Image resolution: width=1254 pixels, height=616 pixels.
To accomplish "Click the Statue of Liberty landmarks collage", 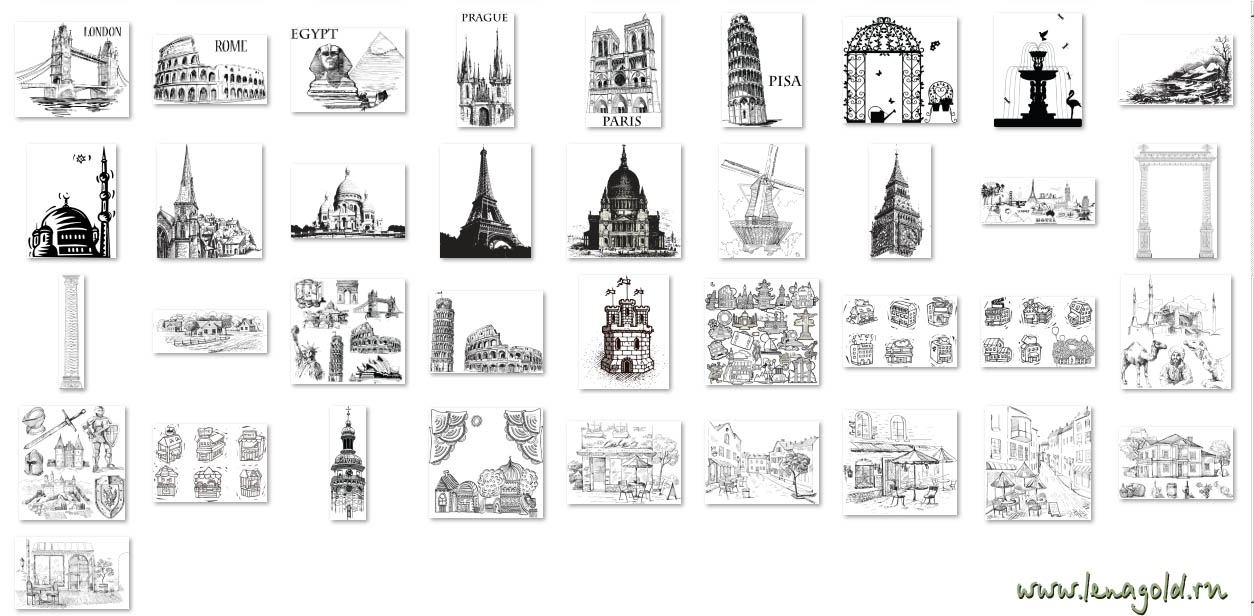I will click(348, 332).
